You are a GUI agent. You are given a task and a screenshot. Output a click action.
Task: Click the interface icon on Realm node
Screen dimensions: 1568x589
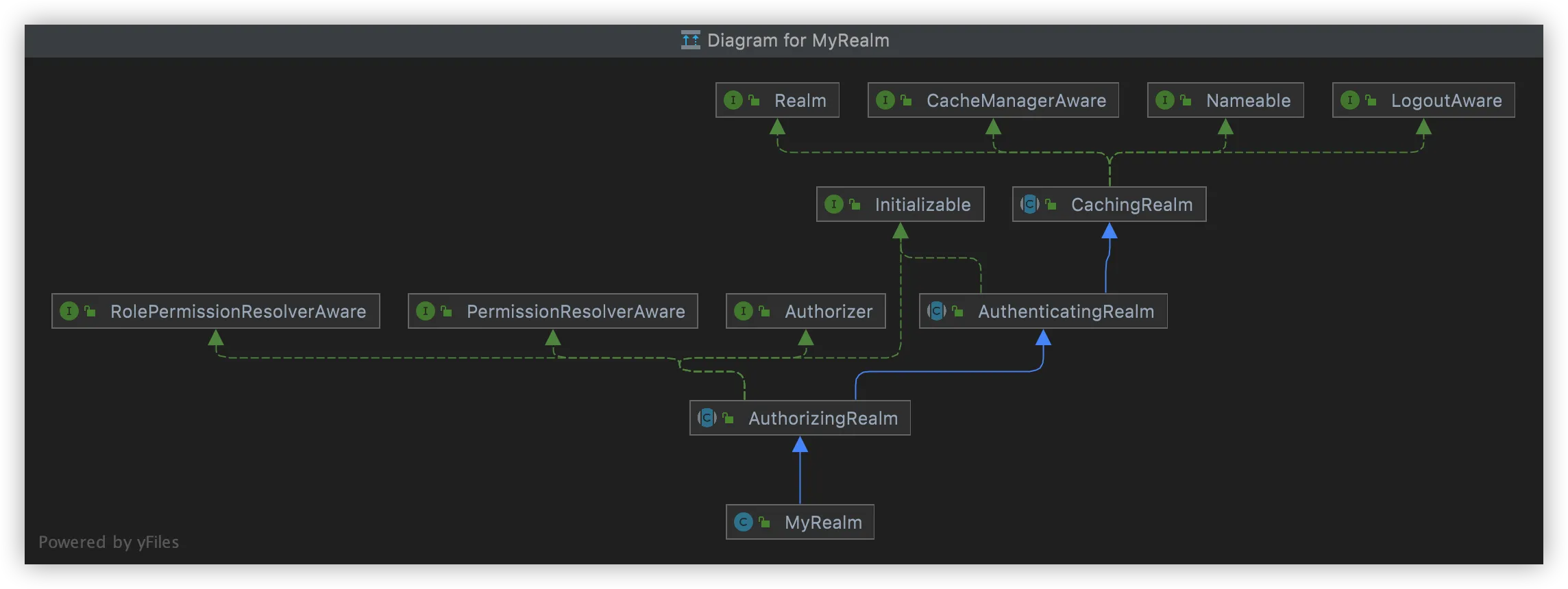[733, 101]
